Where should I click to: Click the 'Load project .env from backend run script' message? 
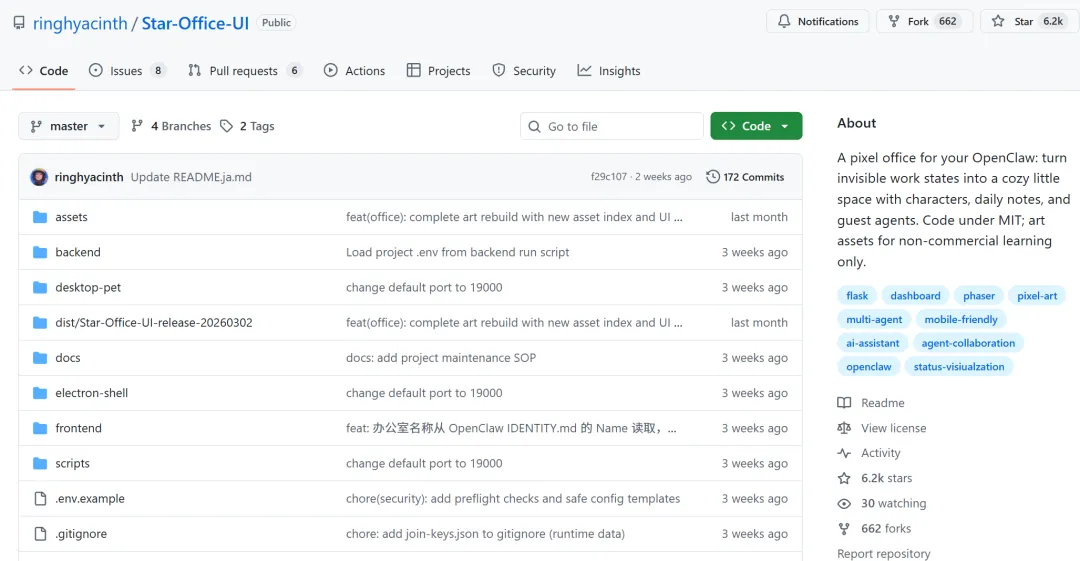click(x=457, y=252)
